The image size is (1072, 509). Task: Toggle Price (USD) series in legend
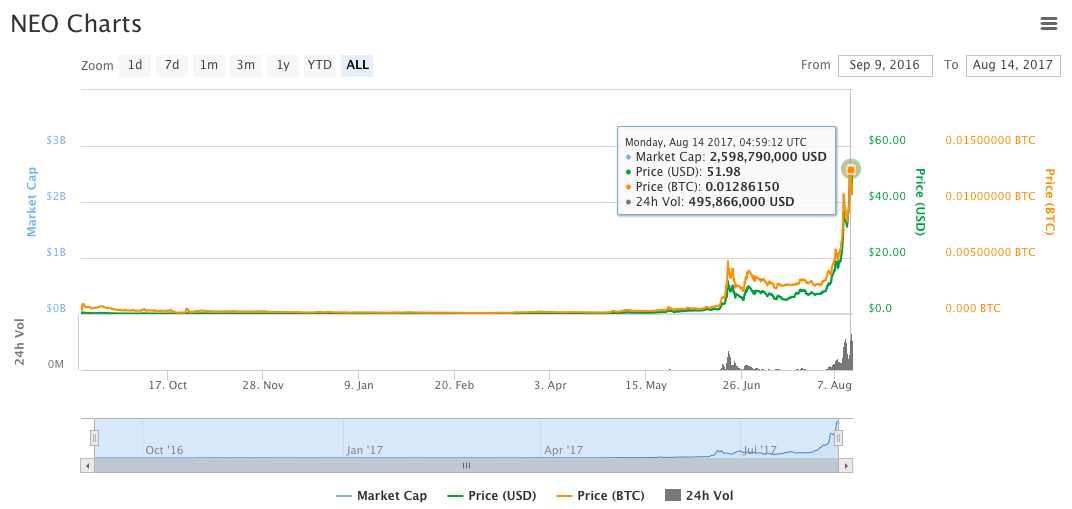491,496
